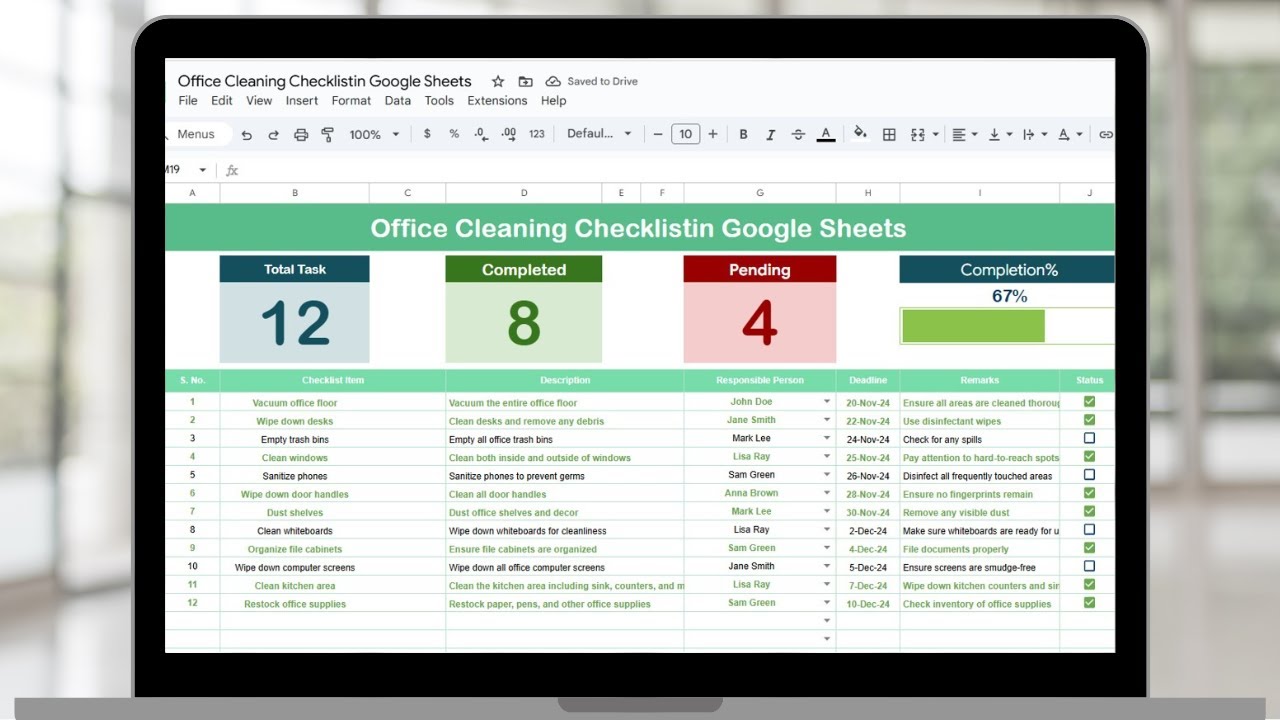Open the text color picker
The width and height of the screenshot is (1280, 720).
pos(826,134)
